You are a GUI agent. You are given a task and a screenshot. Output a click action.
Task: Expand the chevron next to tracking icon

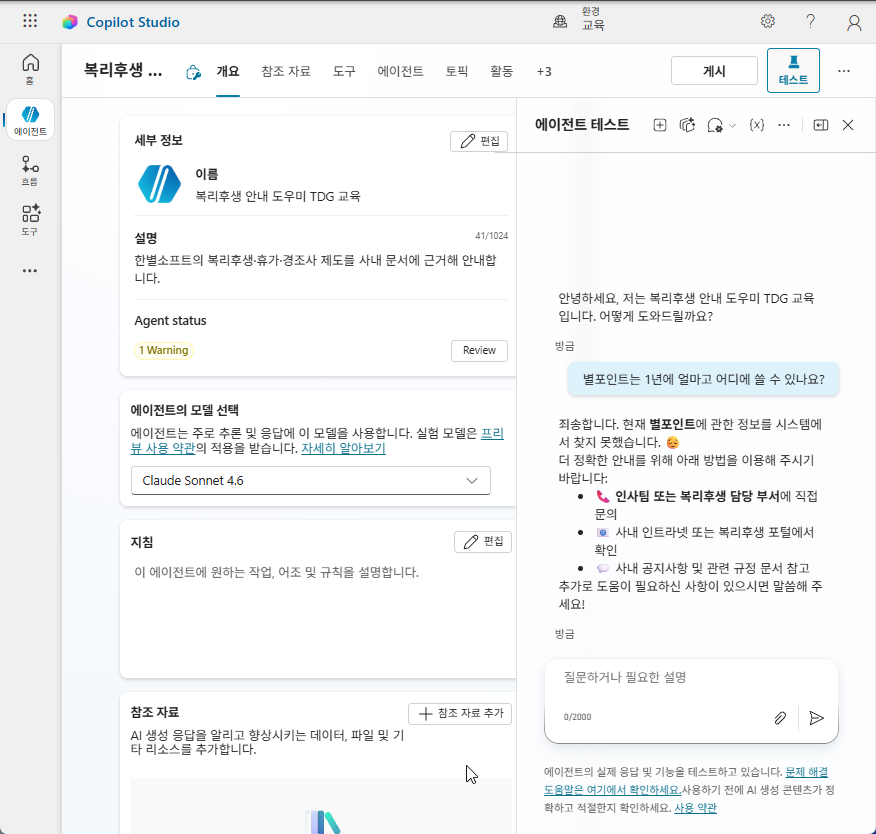pyautogui.click(x=732, y=126)
